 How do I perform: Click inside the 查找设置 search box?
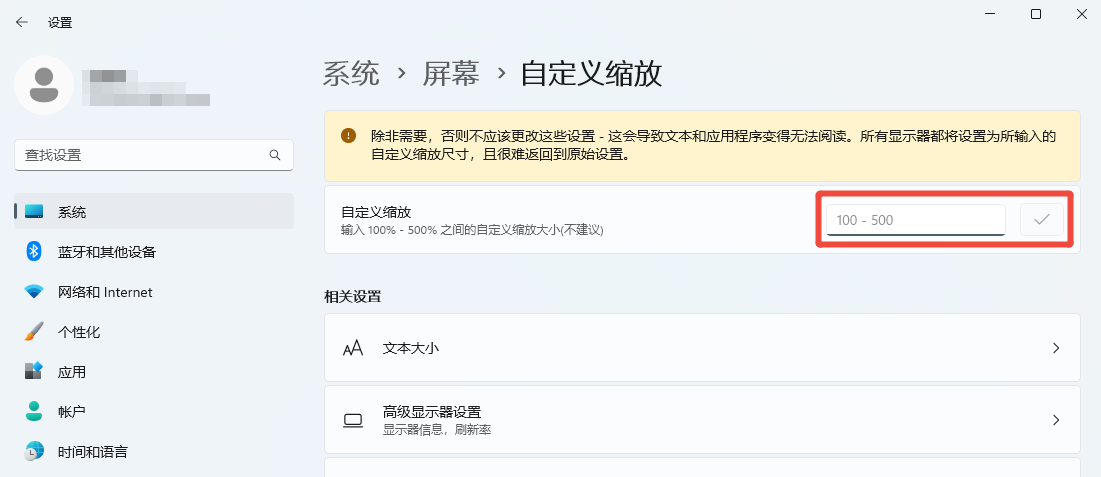pyautogui.click(x=140, y=155)
